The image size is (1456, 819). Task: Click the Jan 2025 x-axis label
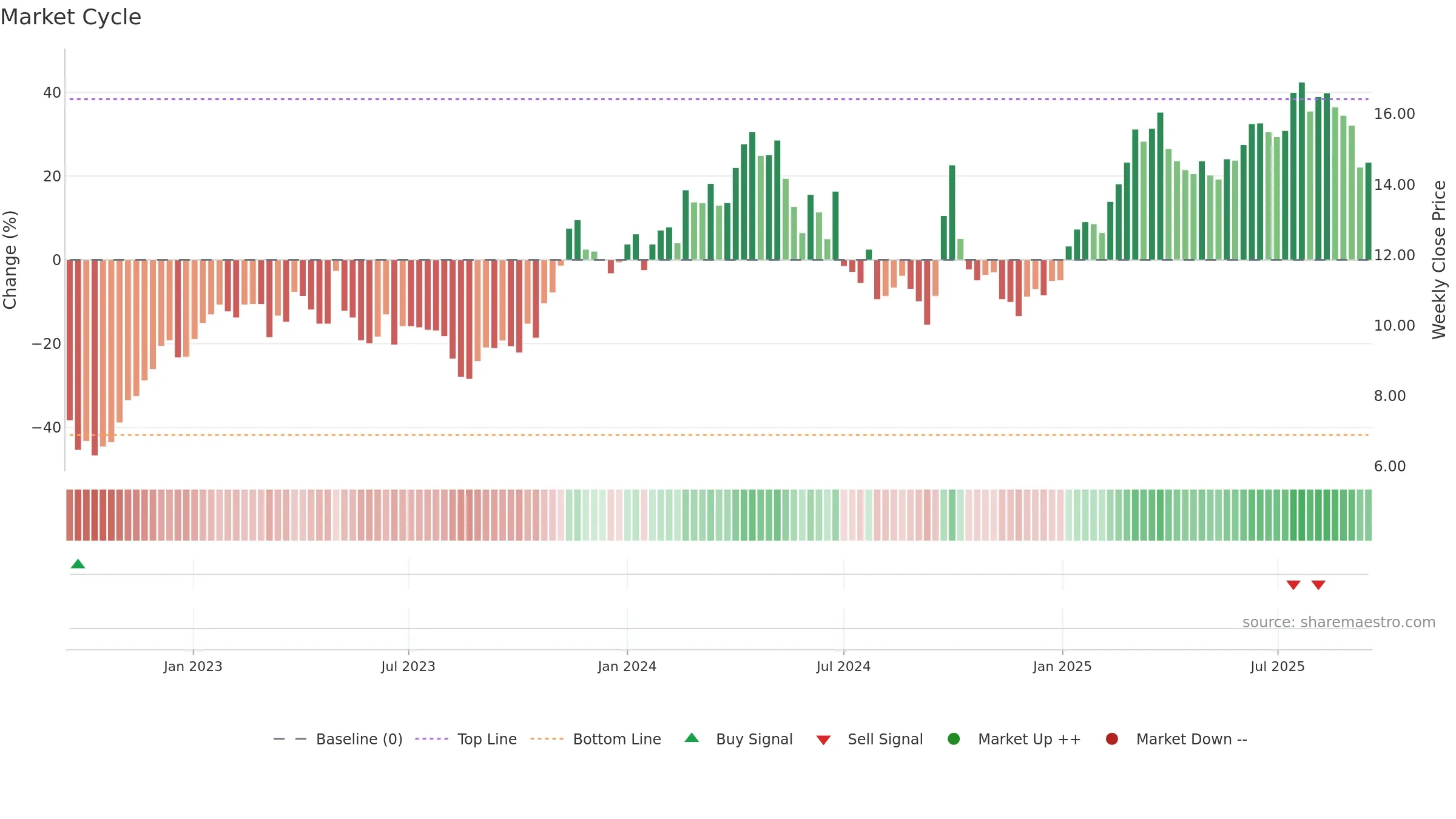1062,667
